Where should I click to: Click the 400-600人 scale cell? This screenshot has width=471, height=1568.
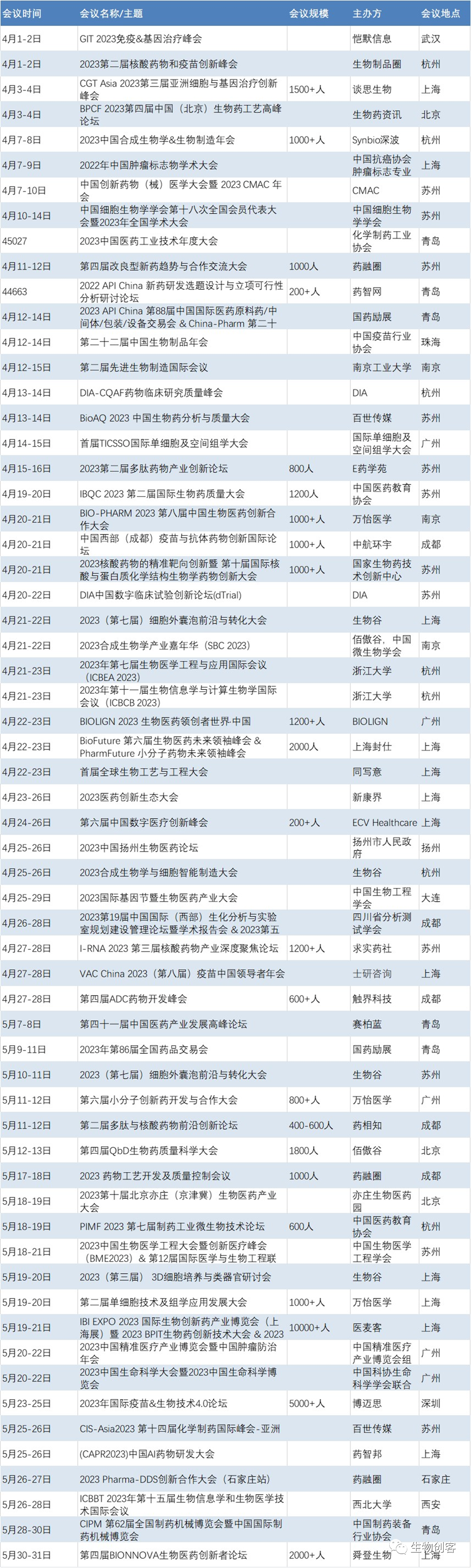point(311,1126)
